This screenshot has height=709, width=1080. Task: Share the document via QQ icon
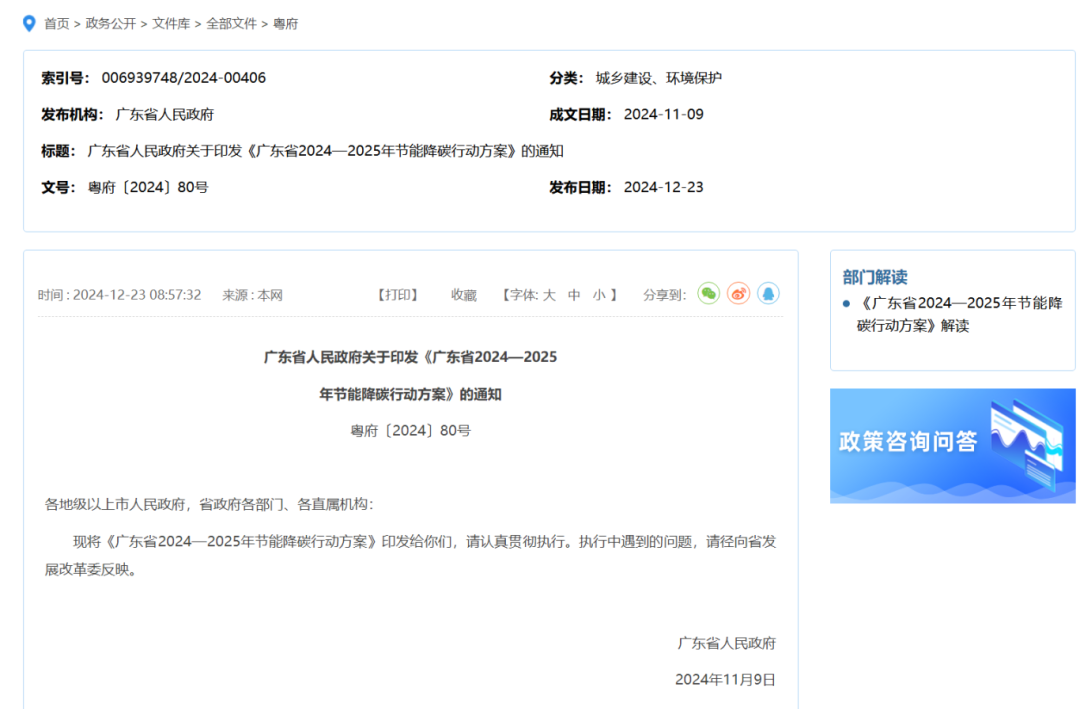[x=768, y=294]
